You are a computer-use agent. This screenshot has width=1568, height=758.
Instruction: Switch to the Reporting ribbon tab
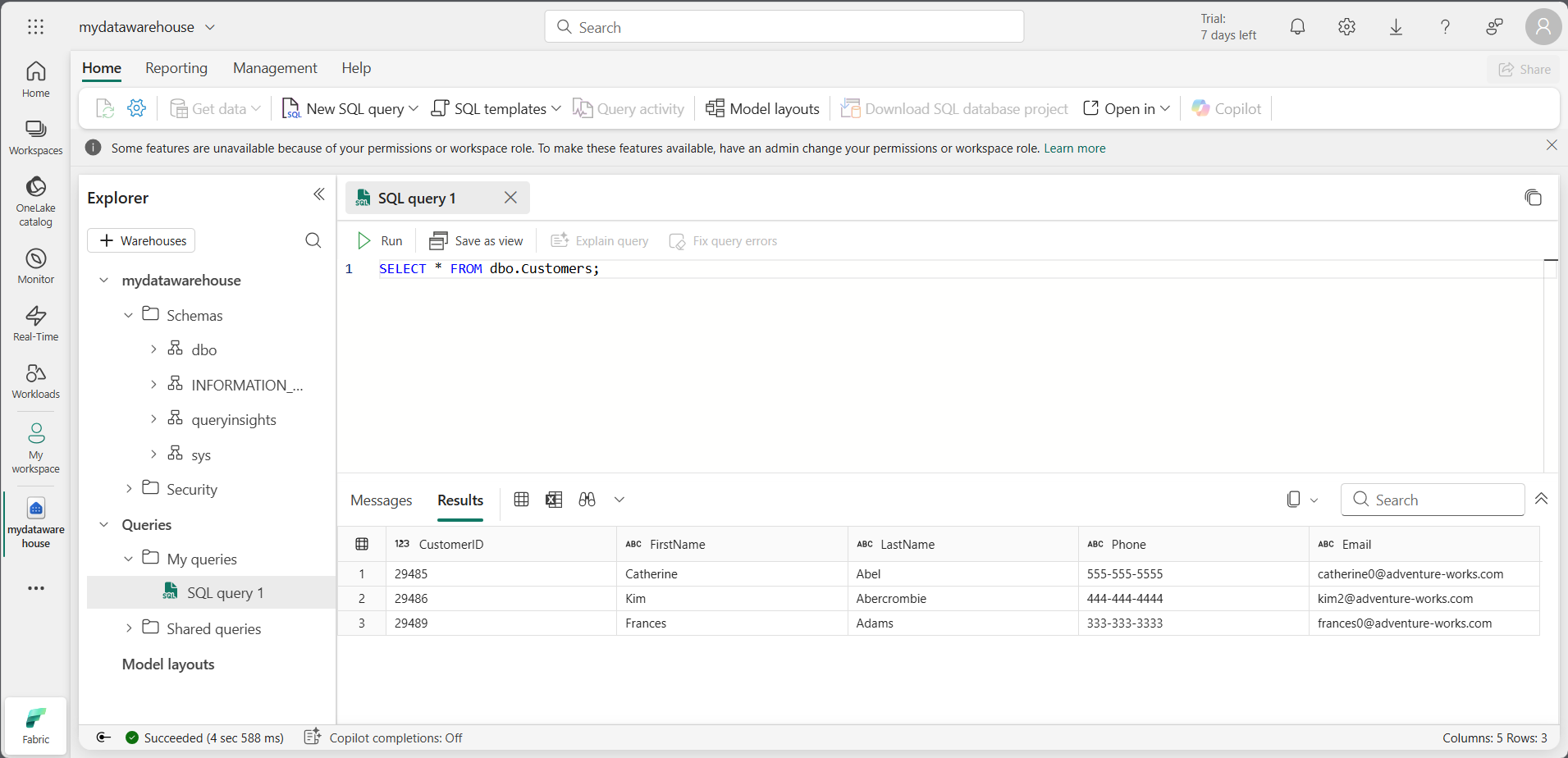[x=176, y=68]
